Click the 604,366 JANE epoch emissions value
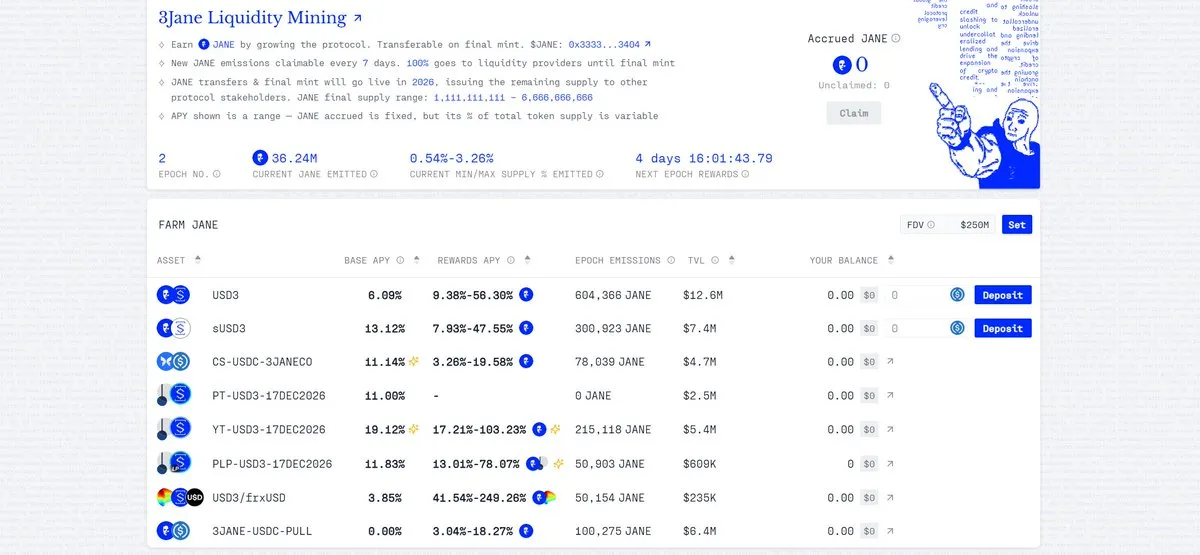The width and height of the screenshot is (1200, 555). 613,295
